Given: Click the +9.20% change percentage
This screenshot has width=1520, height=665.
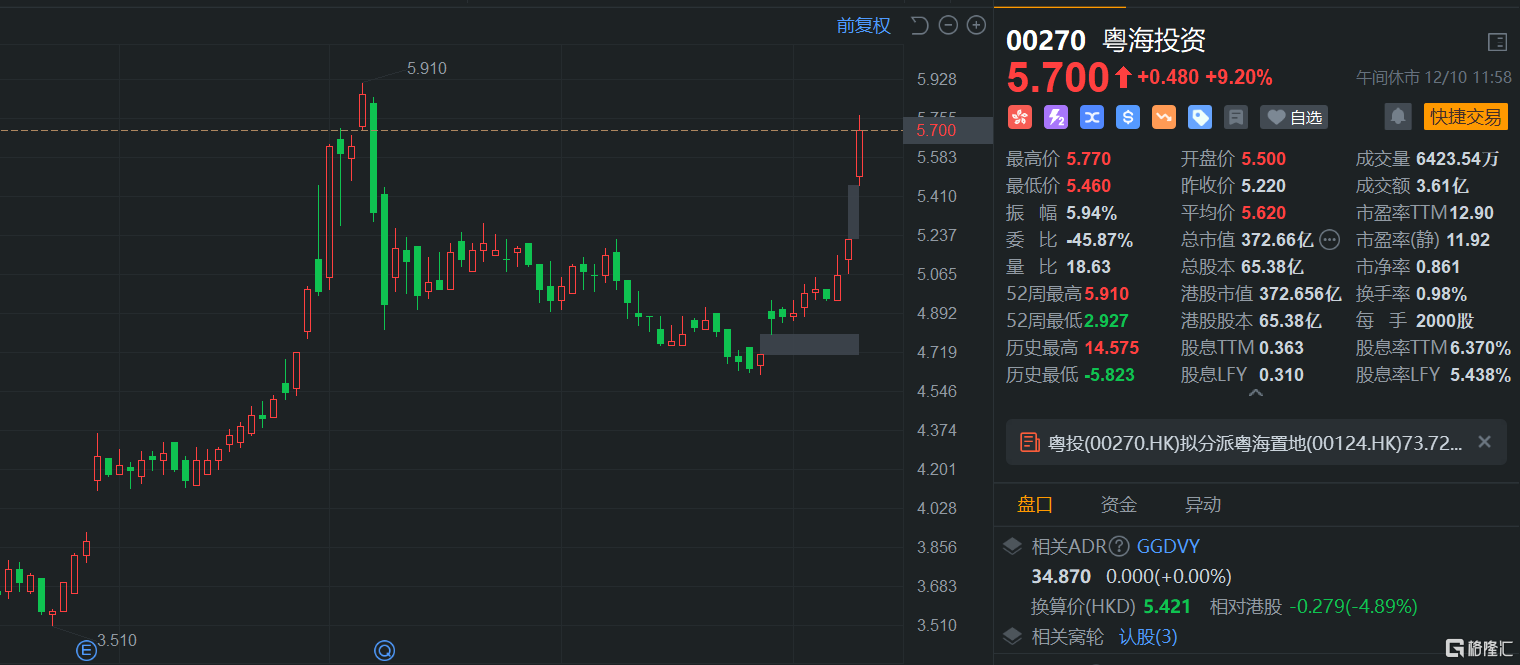Looking at the screenshot, I should (x=1239, y=77).
